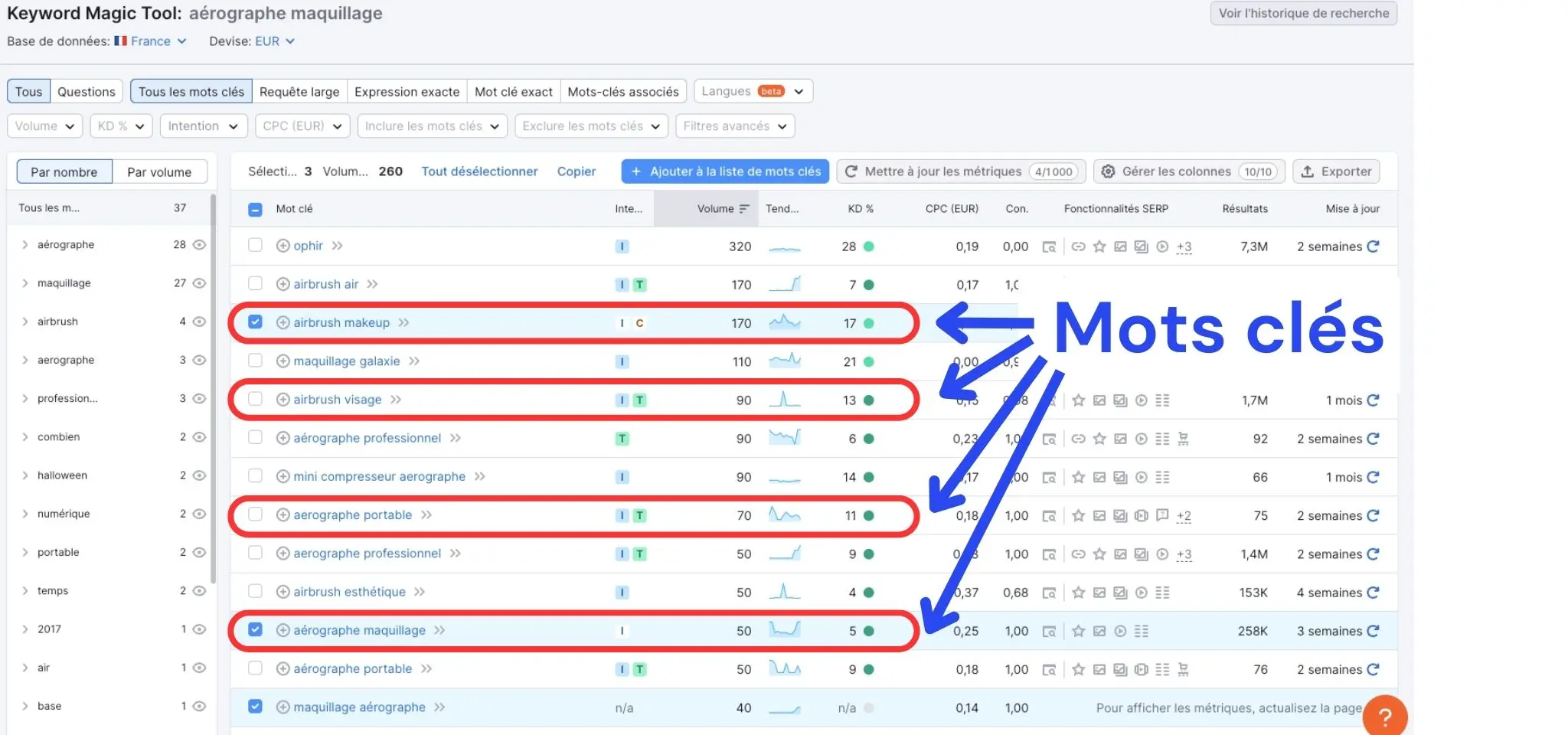
Task: Click Gérer les colonnes button
Action: pos(1188,171)
